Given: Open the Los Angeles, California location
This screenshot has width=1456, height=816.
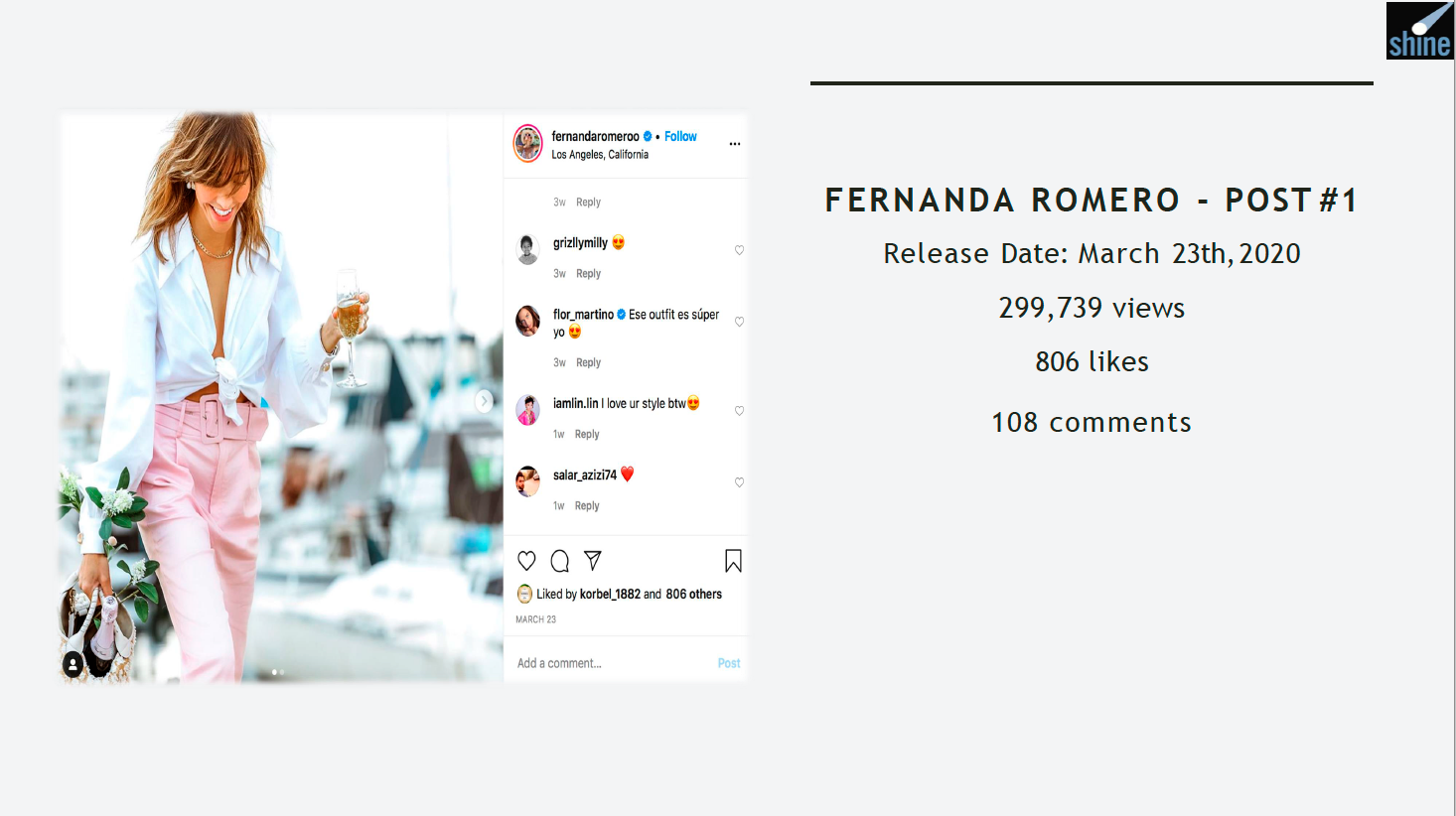Looking at the screenshot, I should (x=600, y=154).
